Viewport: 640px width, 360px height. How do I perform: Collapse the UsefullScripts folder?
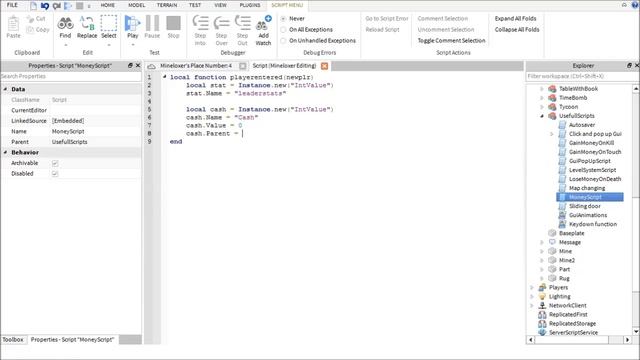pos(542,116)
